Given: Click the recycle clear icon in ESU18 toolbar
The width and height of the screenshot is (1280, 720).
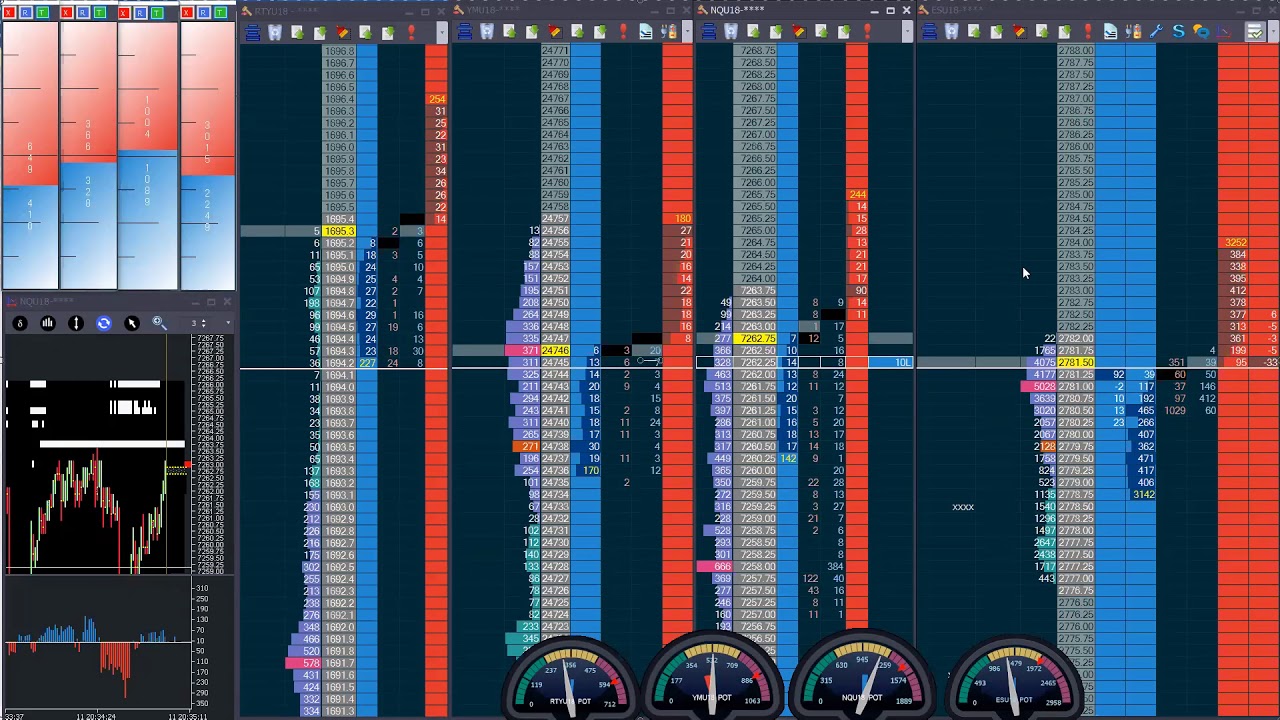Looking at the screenshot, I should (x=951, y=33).
